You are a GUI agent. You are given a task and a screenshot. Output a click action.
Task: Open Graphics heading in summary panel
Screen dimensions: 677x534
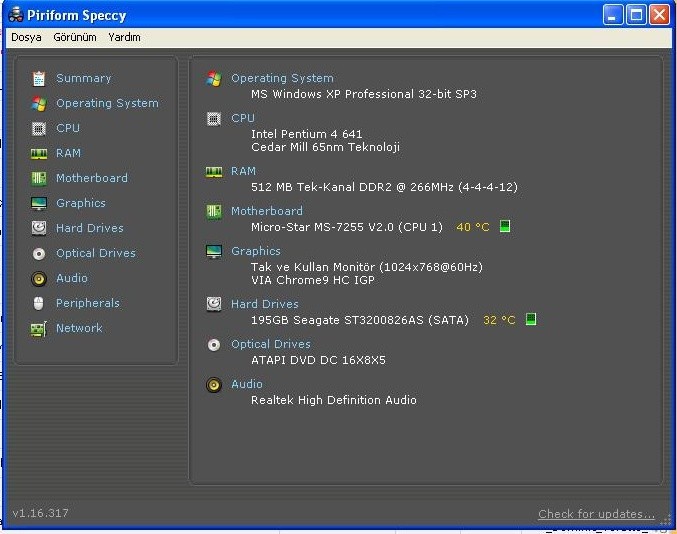click(256, 251)
